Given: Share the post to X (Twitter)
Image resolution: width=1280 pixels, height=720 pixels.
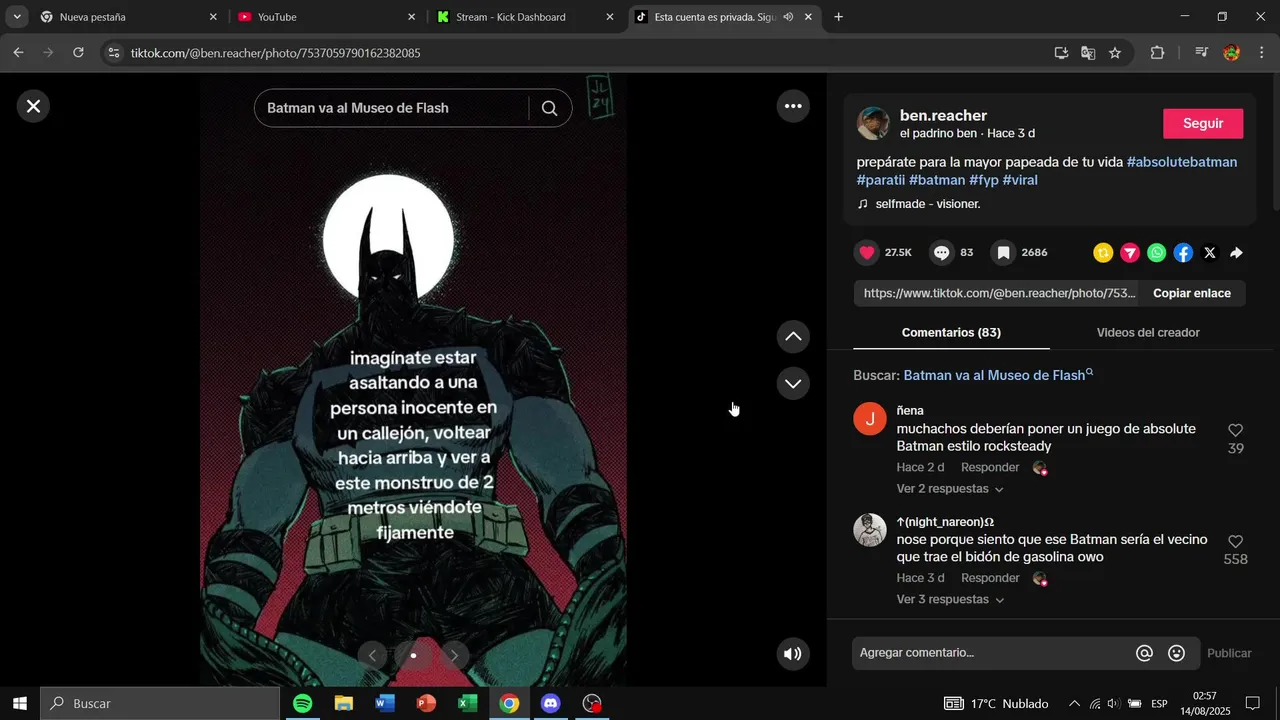Looking at the screenshot, I should [x=1210, y=253].
